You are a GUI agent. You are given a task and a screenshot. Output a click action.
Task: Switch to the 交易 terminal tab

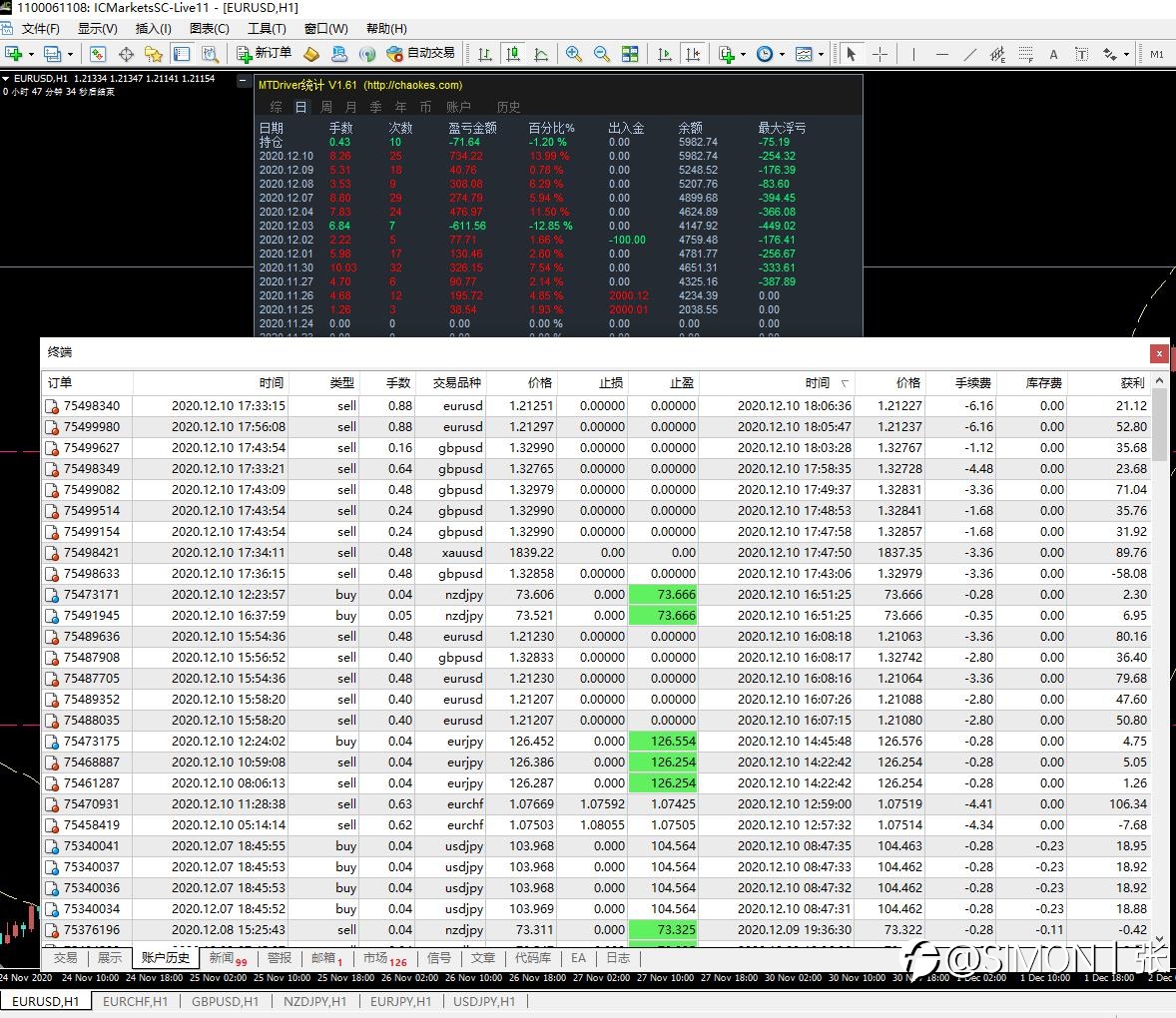coord(65,958)
